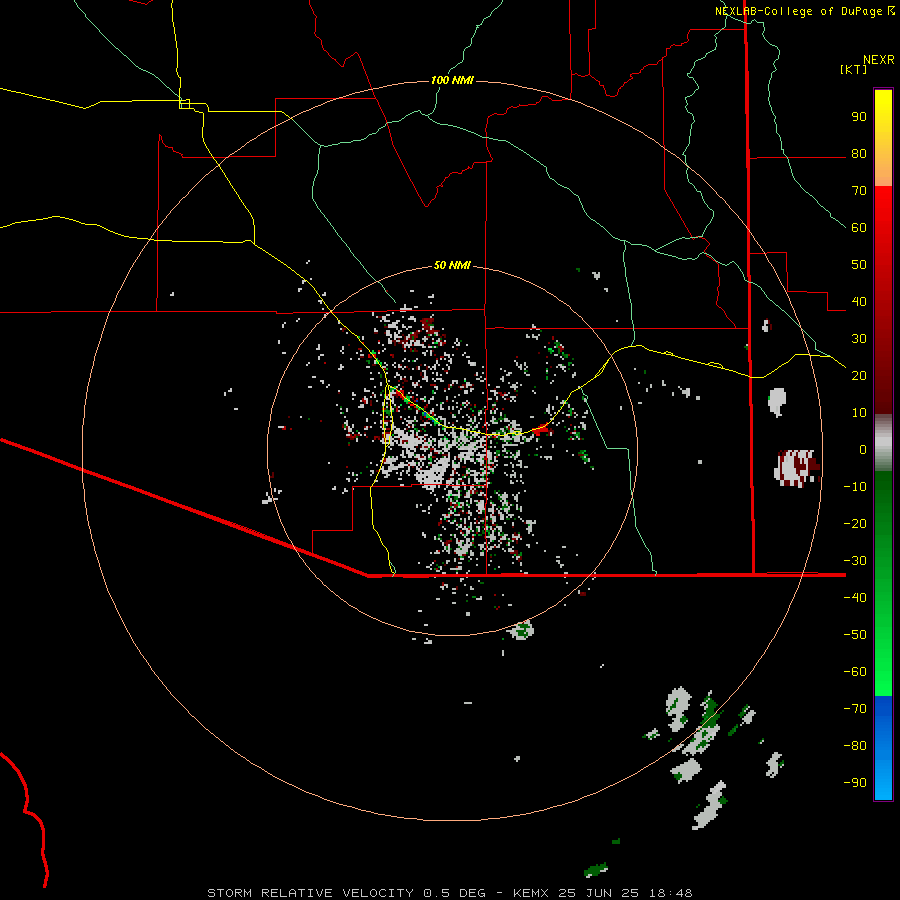Viewport: 900px width, 900px height.
Task: Click the 0 scale value
Action: tap(863, 450)
